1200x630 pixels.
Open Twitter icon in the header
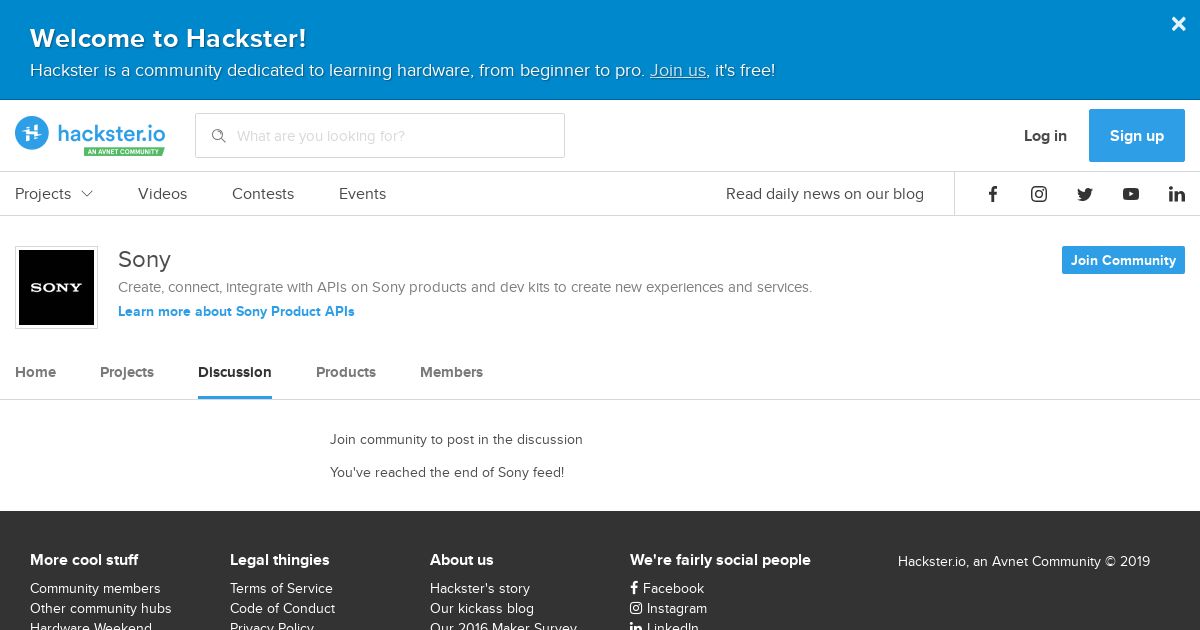coord(1085,194)
